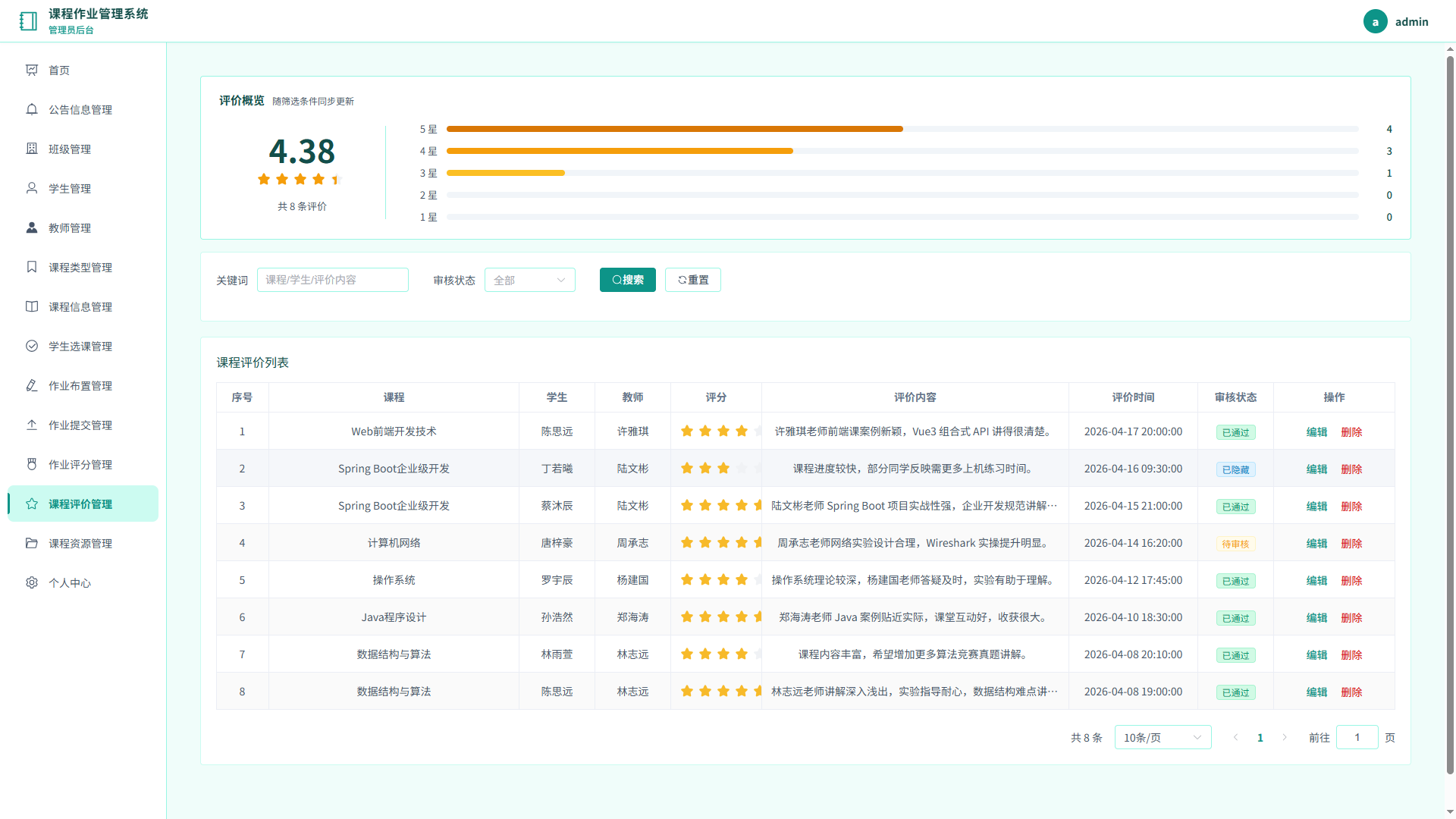The height and width of the screenshot is (819, 1456).
Task: Click the gear icon for 个人中心
Action: click(x=32, y=582)
